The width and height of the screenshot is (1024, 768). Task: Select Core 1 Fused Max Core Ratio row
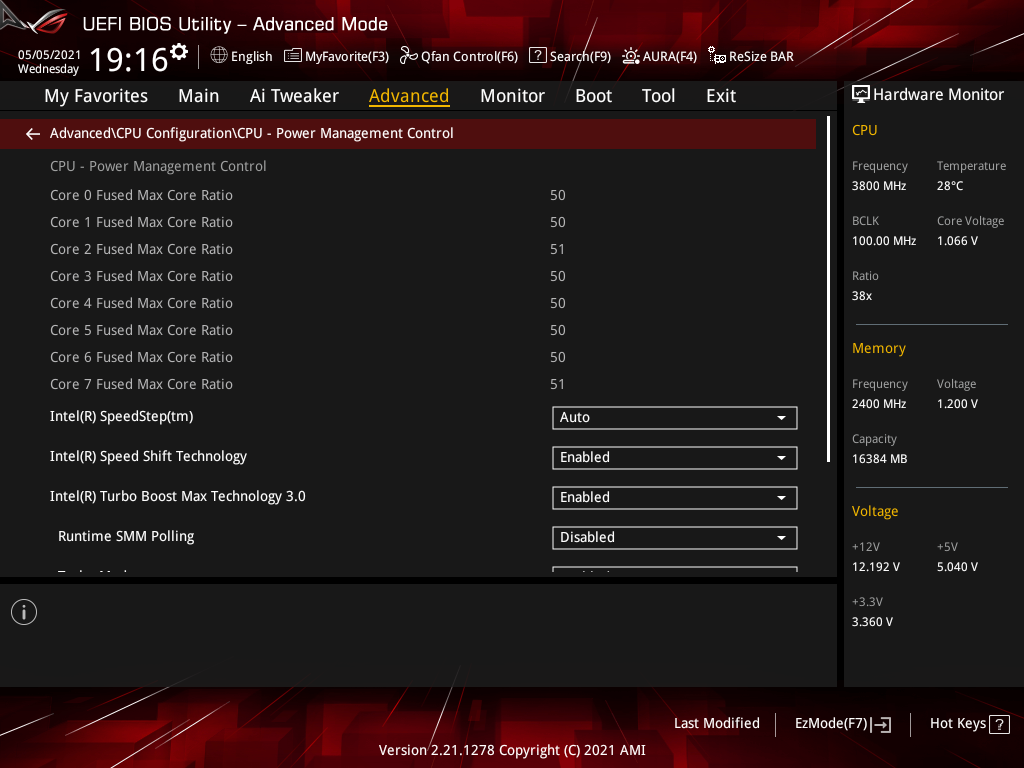[x=408, y=222]
